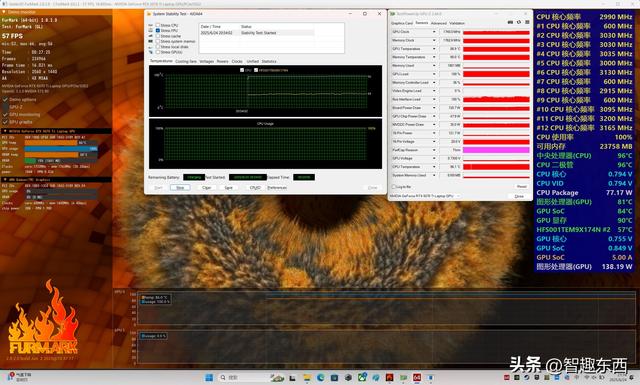Screen dimensions: 640x385
Task: Open GPU Clock sensor dropdown arrow
Action: [x=434, y=32]
